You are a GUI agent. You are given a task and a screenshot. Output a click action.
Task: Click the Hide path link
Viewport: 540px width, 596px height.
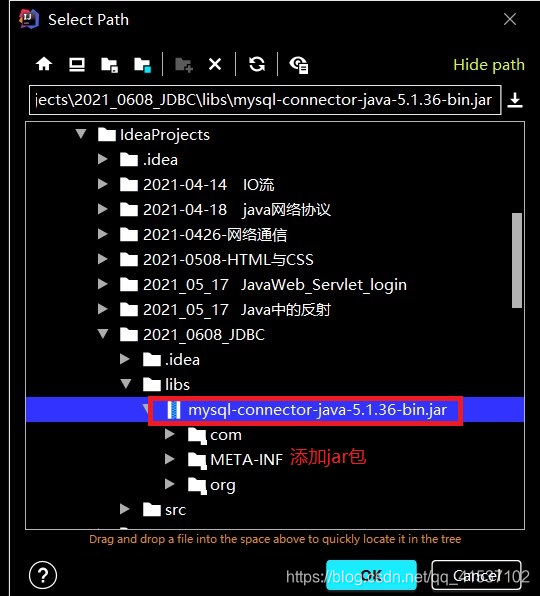[x=489, y=65]
